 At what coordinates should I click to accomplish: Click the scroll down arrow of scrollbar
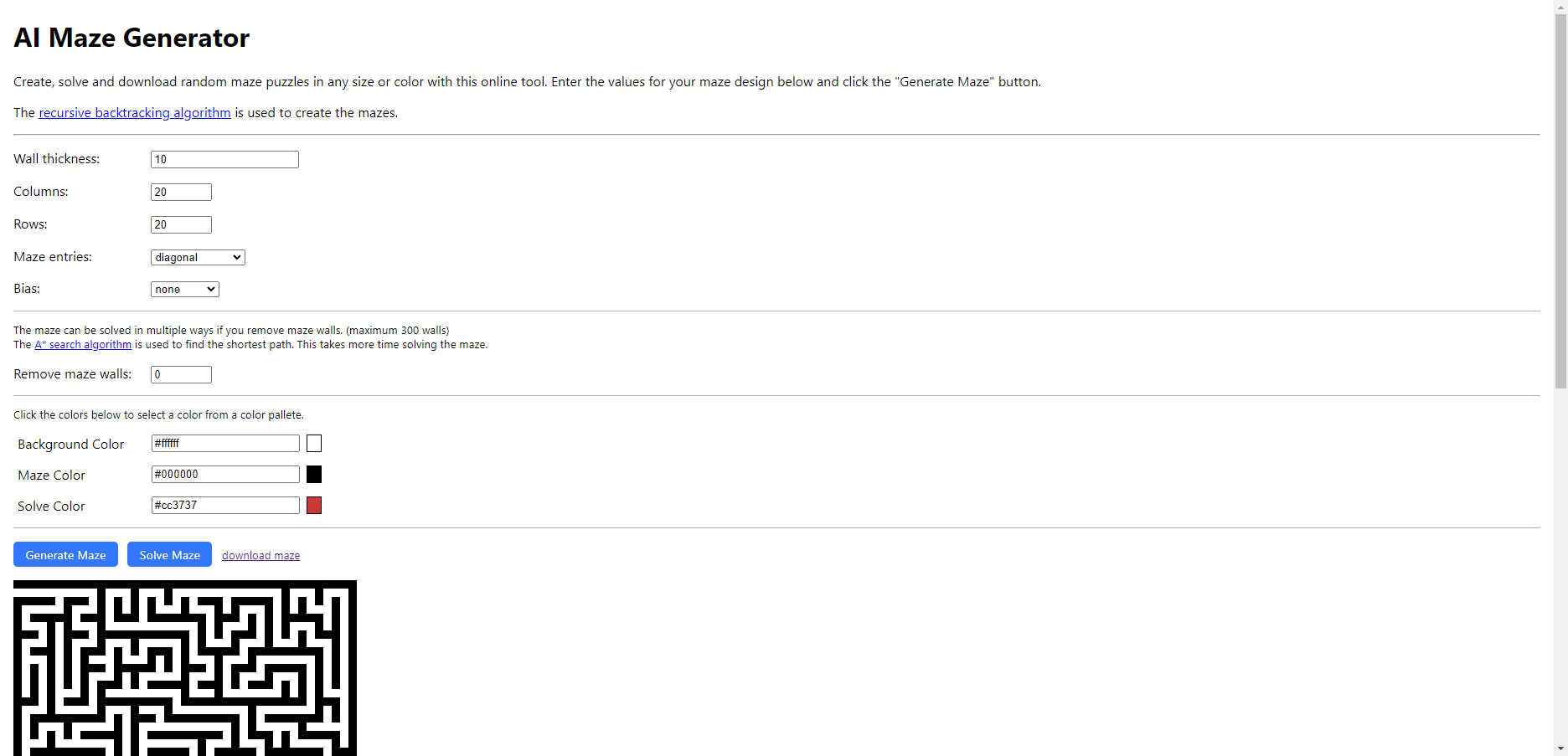point(1560,748)
